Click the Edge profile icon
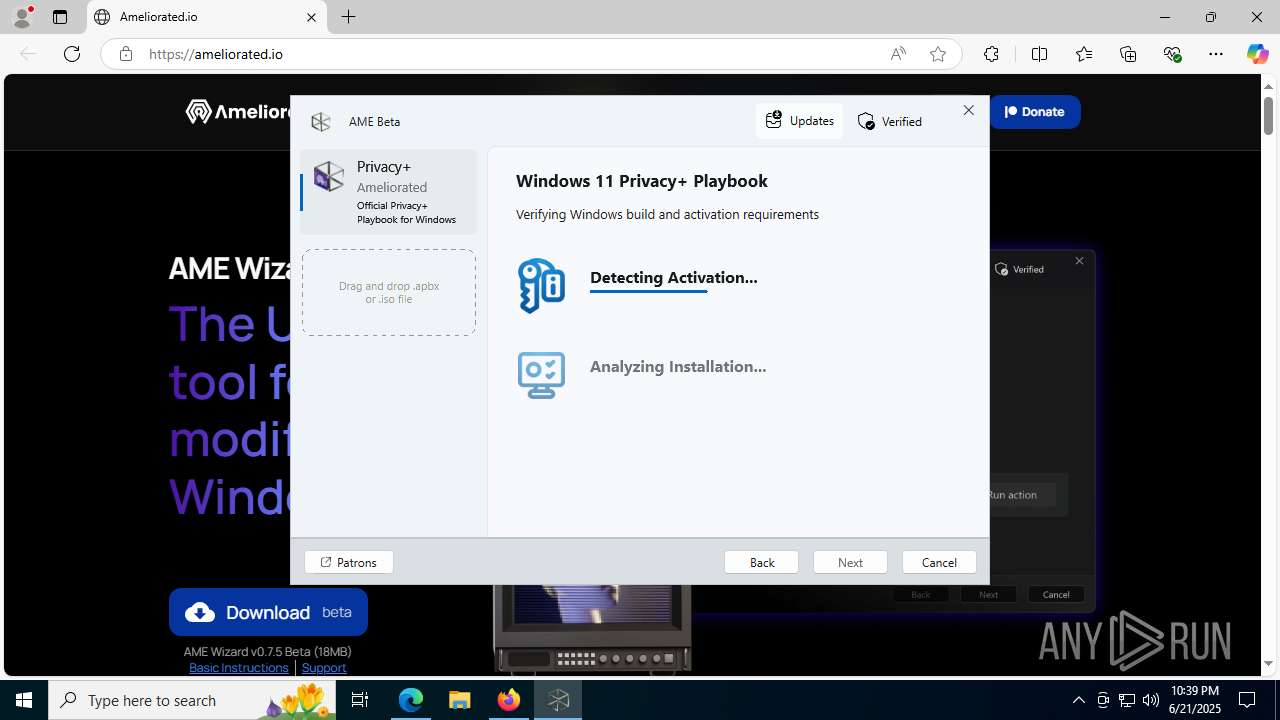 point(22,17)
